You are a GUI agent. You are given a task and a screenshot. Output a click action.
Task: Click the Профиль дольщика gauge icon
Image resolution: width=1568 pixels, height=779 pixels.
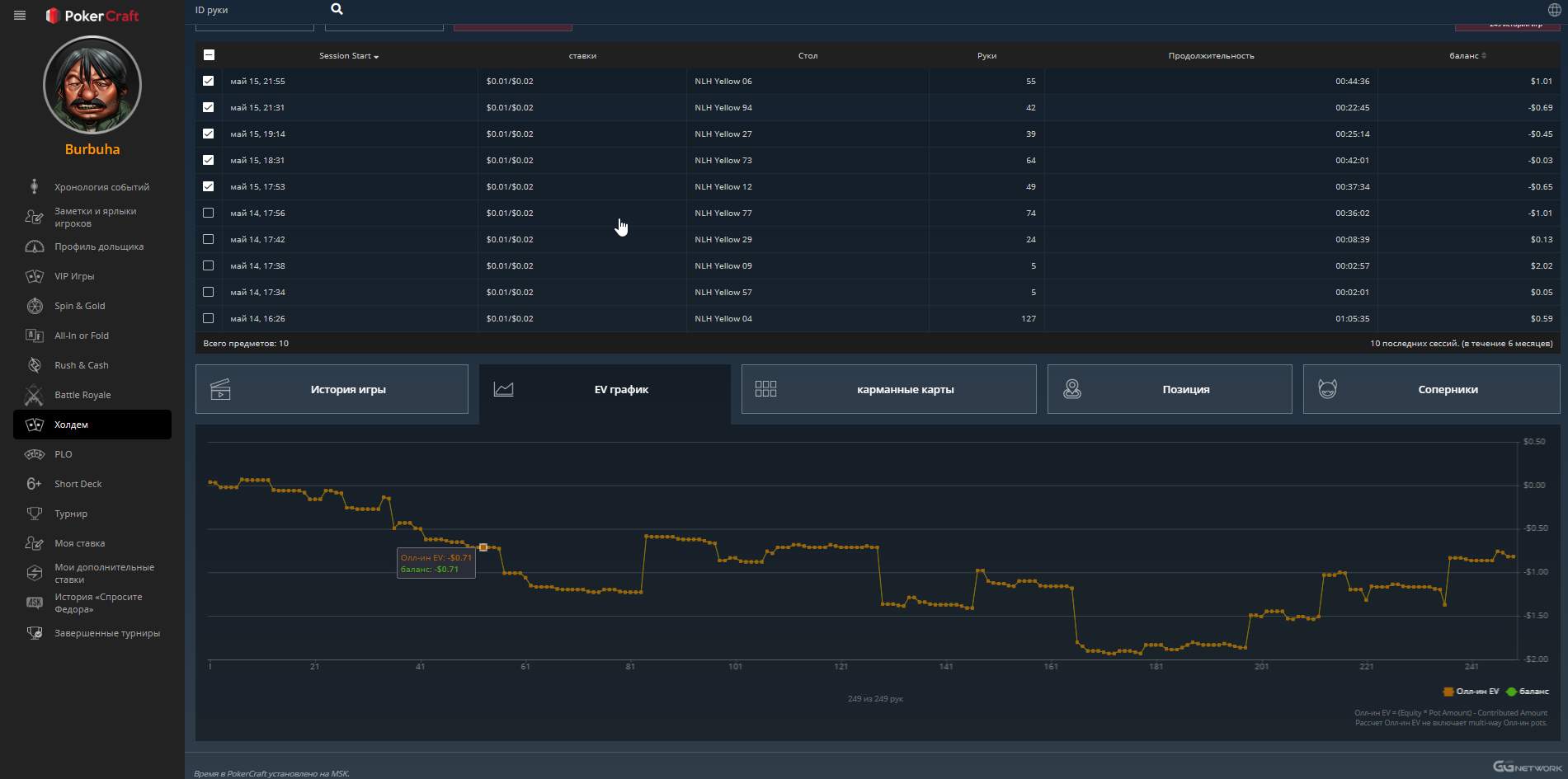click(x=34, y=246)
